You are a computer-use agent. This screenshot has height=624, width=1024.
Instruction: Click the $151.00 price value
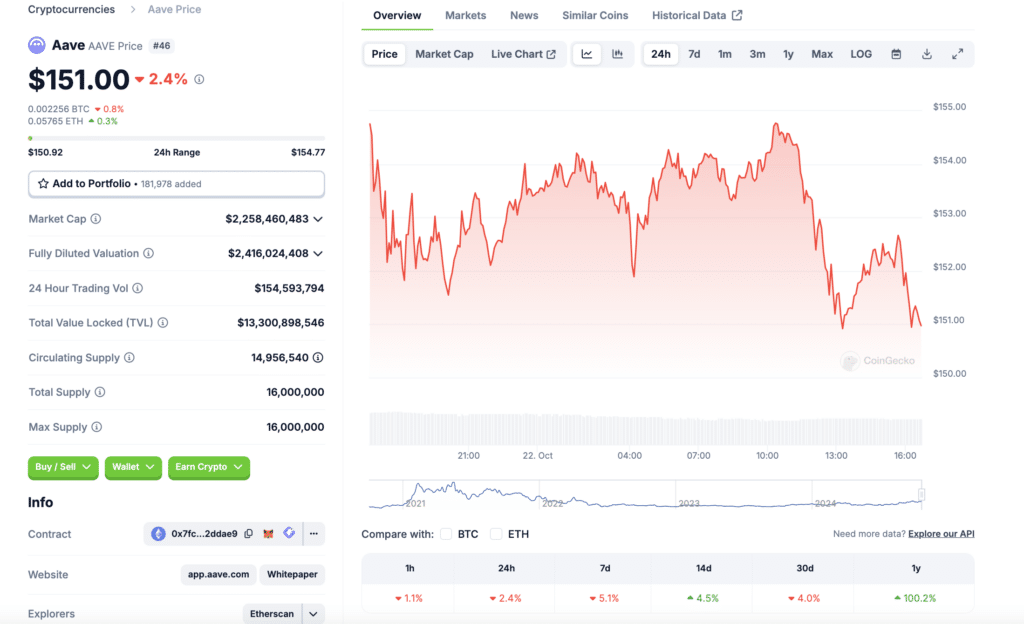[78, 80]
